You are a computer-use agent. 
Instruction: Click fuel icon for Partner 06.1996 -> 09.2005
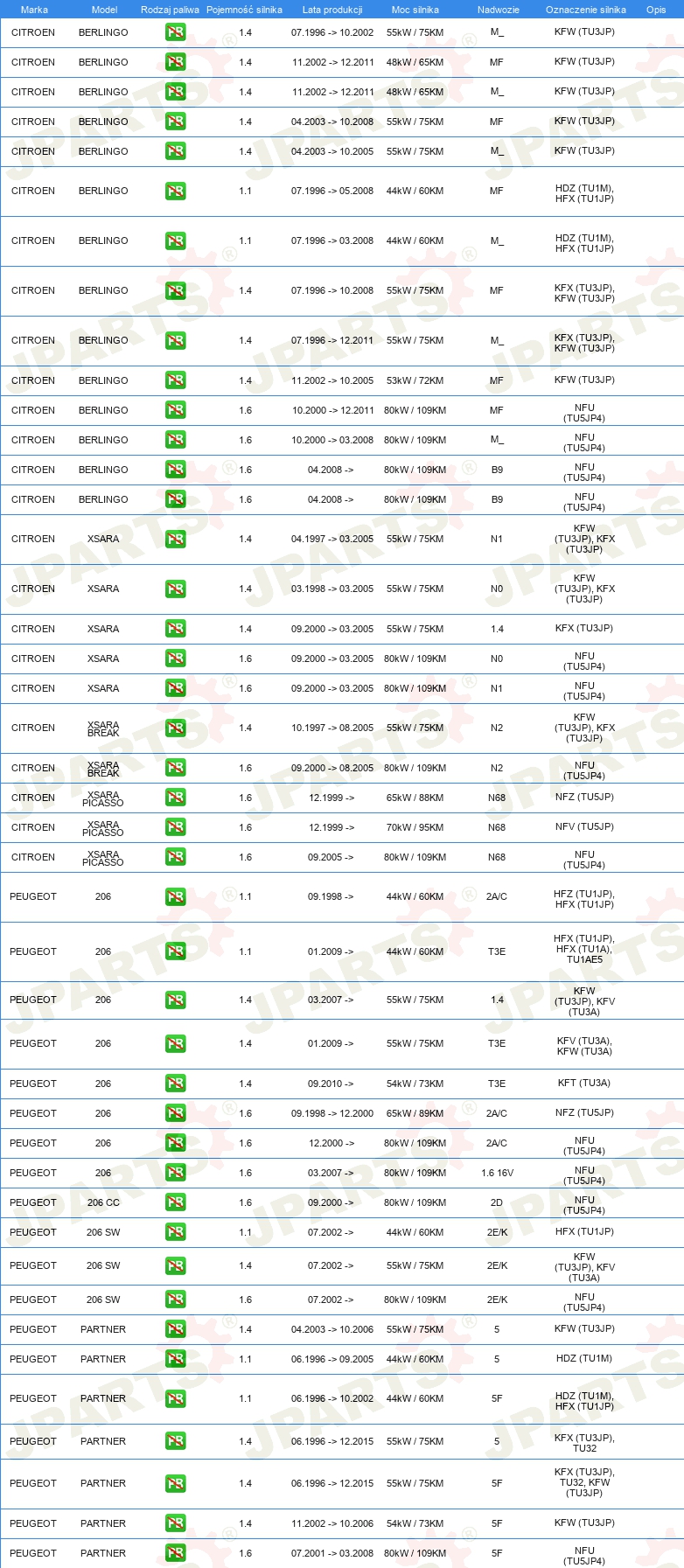coord(176,1359)
